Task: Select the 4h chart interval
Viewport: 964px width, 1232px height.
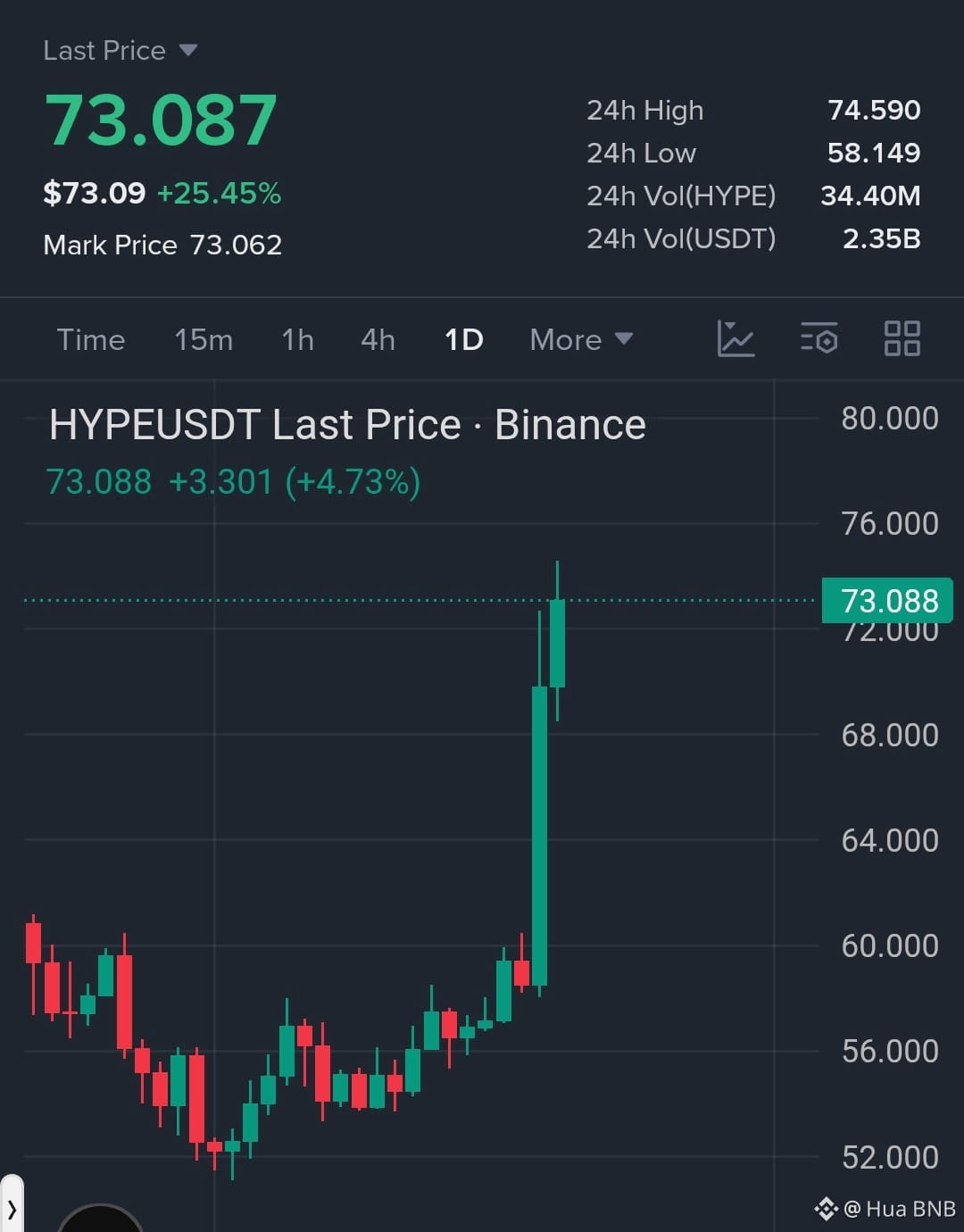Action: click(378, 339)
